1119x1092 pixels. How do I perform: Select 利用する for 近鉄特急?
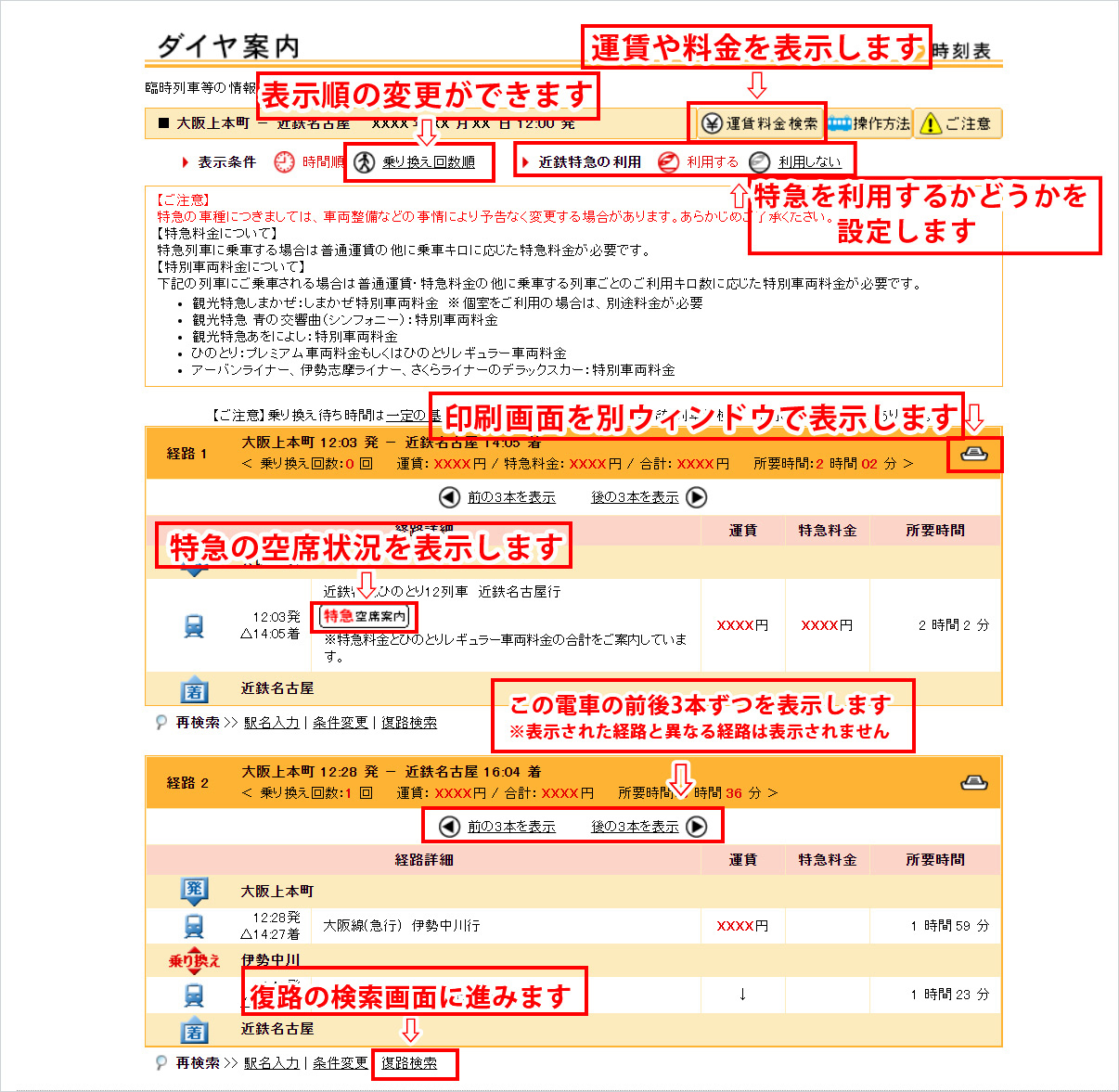click(x=713, y=162)
